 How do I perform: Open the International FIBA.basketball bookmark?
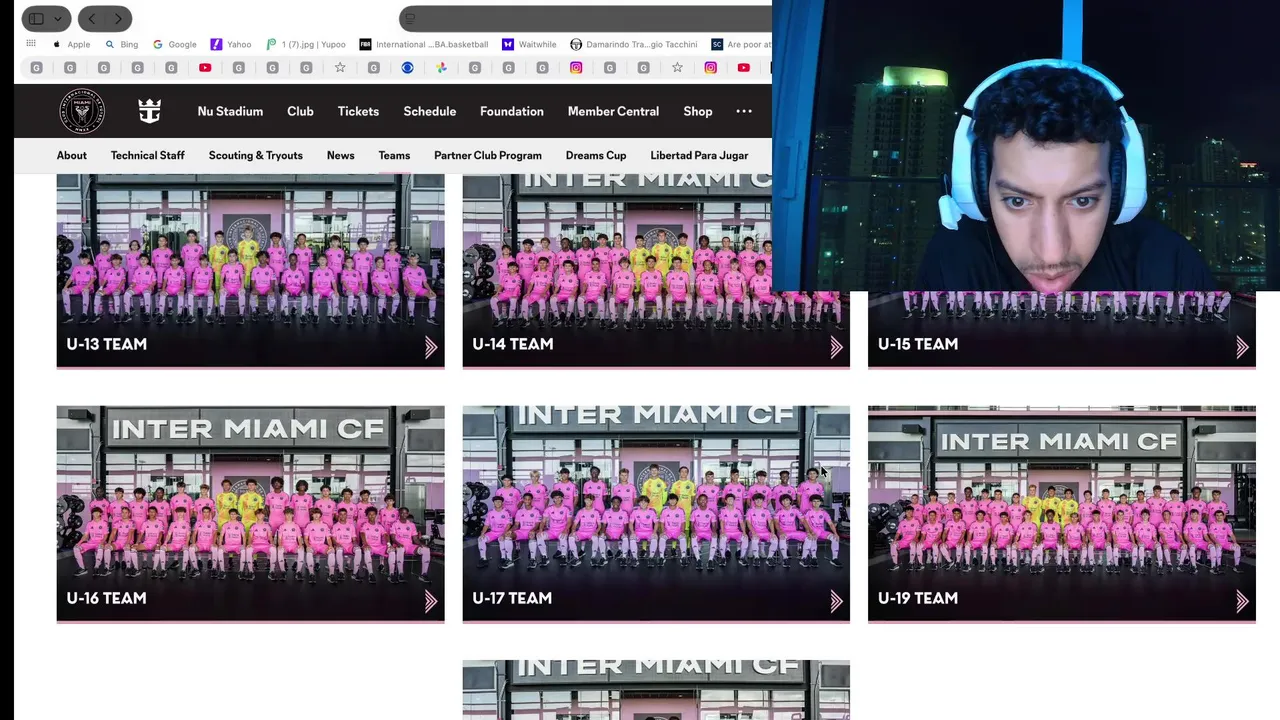pyautogui.click(x=424, y=44)
